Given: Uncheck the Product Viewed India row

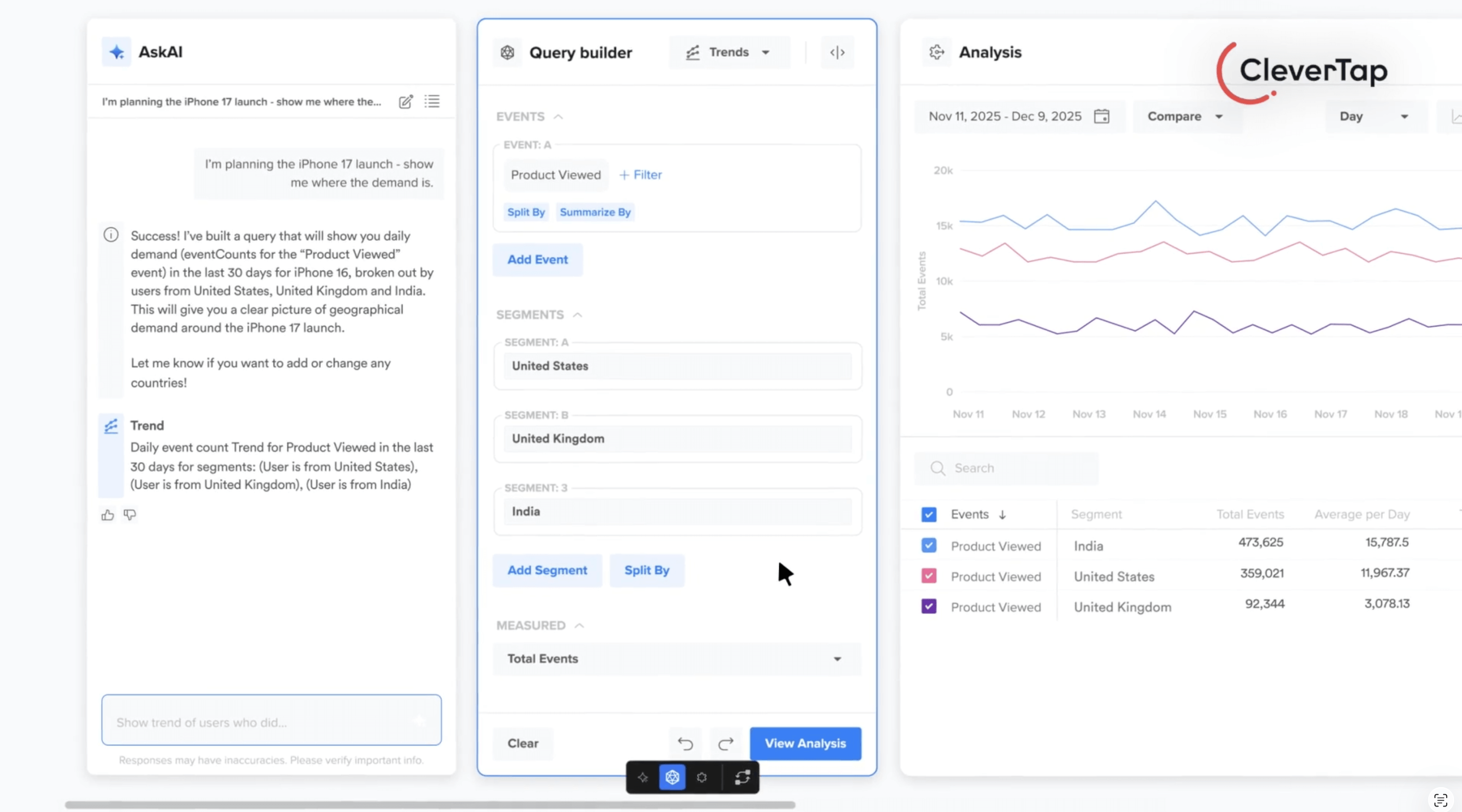Looking at the screenshot, I should coord(928,545).
